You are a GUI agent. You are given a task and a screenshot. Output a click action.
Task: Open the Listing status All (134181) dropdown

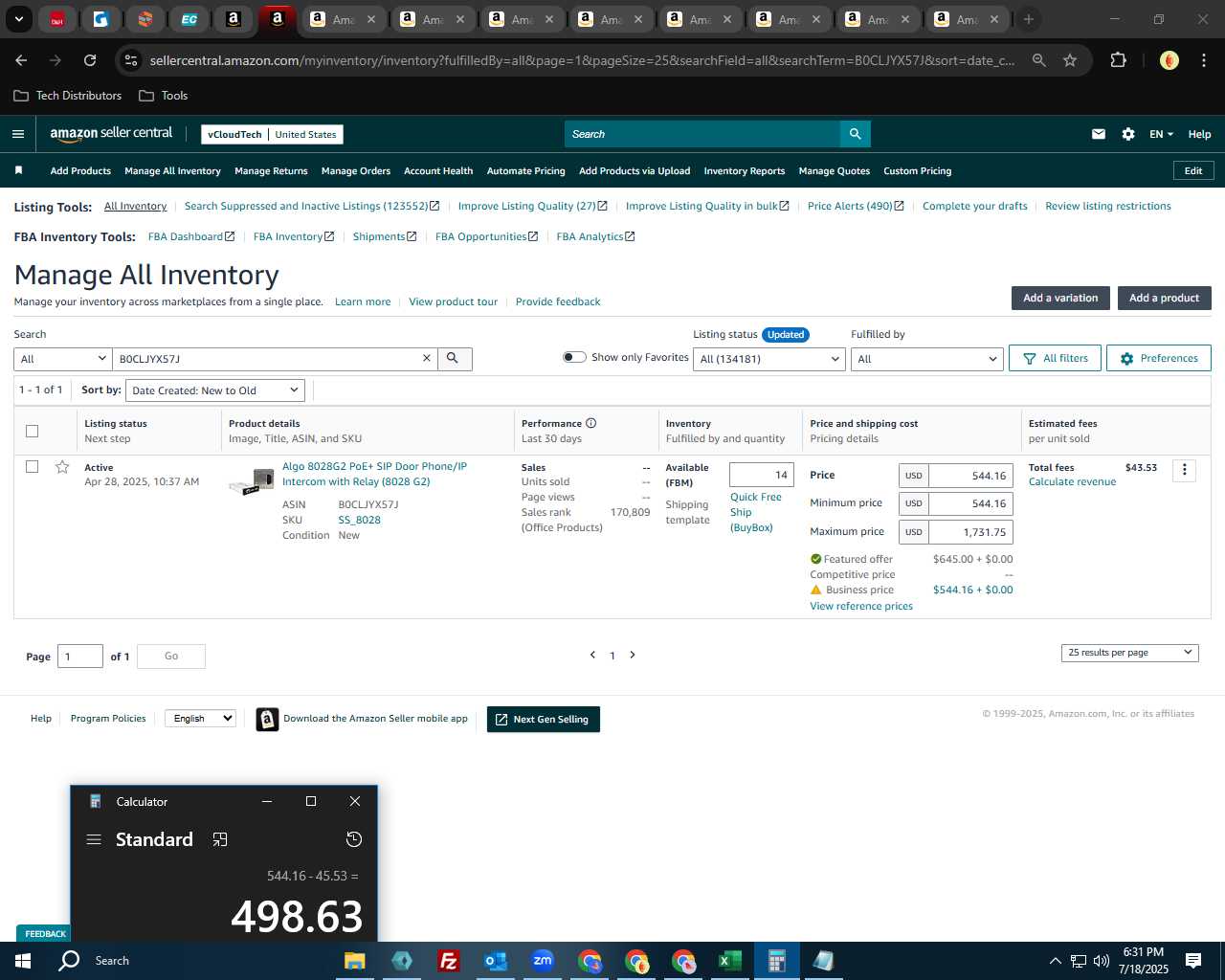769,359
